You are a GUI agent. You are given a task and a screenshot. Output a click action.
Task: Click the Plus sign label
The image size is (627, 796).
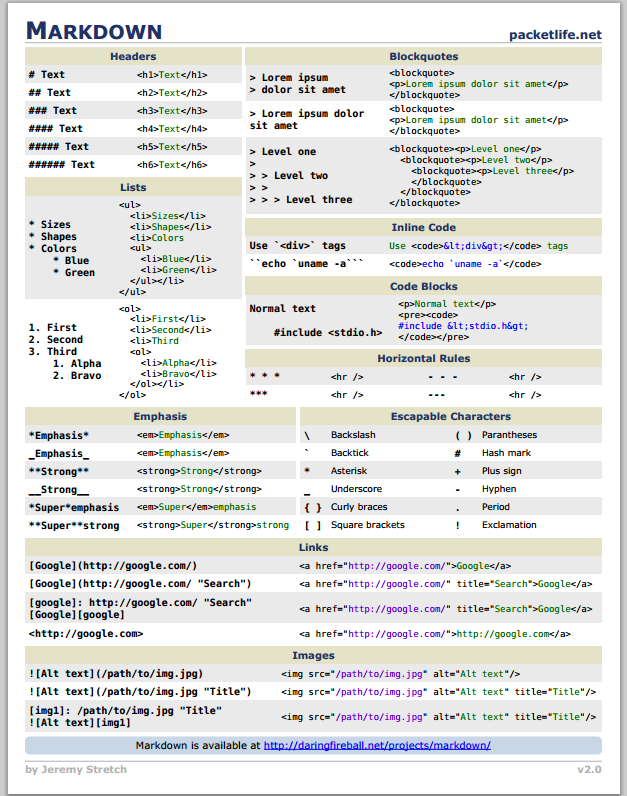(502, 471)
